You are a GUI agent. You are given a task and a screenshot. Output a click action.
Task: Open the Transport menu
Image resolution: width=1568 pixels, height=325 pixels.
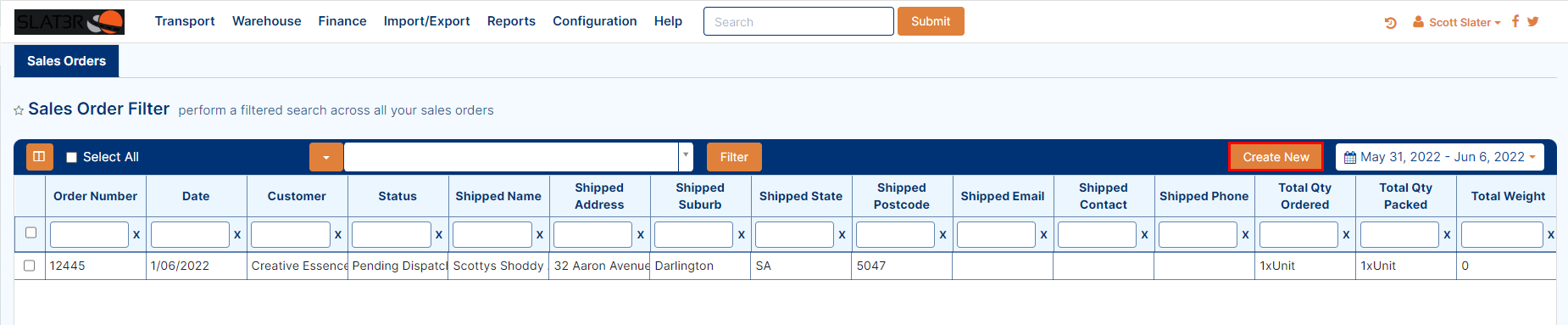tap(185, 21)
